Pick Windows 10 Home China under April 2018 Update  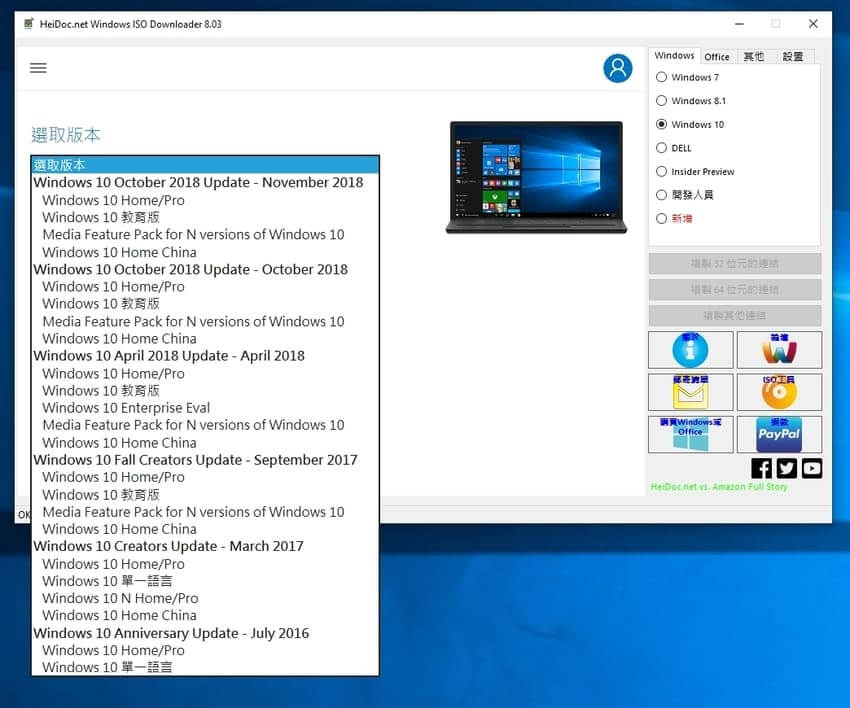pos(205,442)
